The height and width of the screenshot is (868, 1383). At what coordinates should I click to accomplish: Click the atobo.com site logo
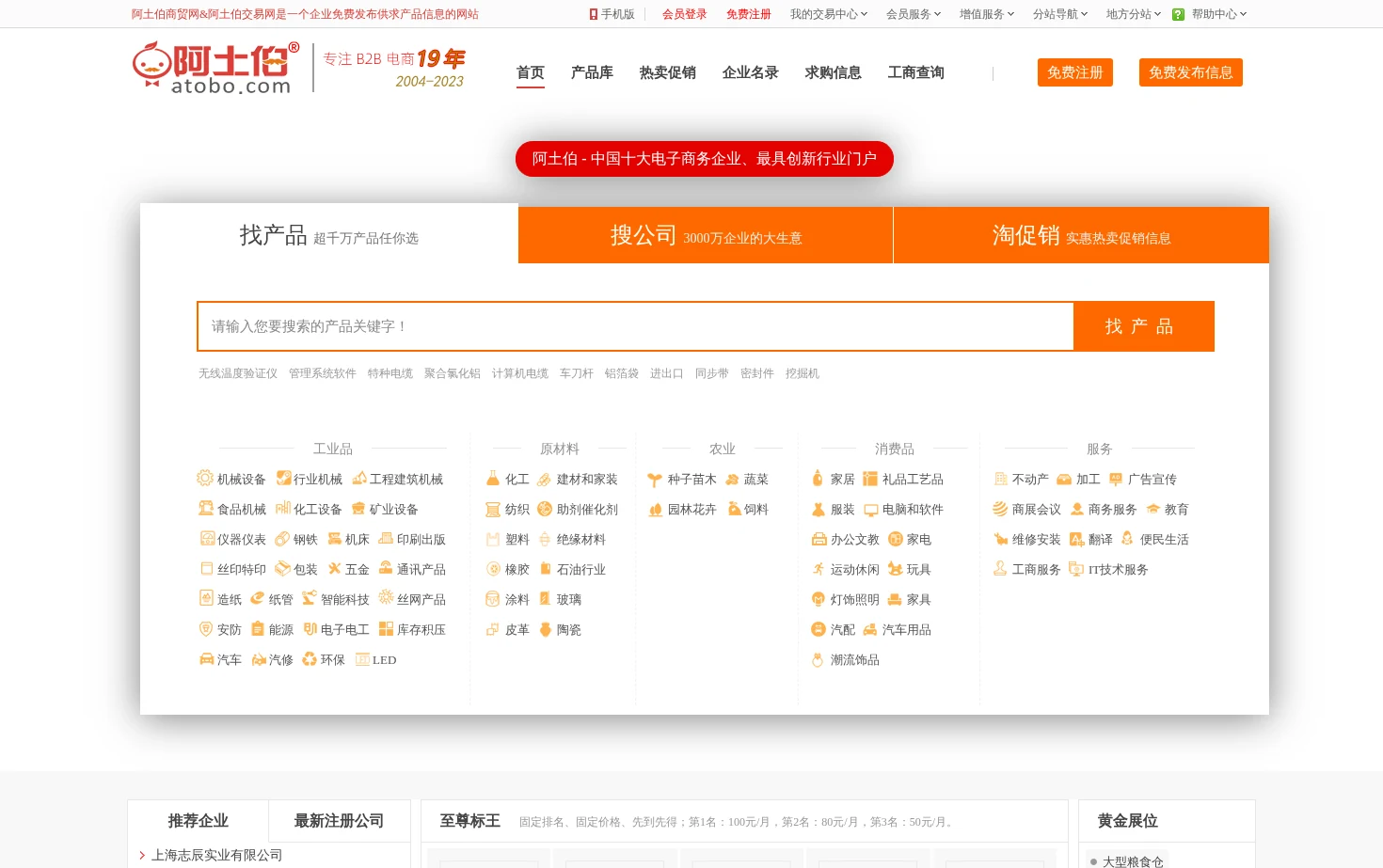tap(215, 68)
